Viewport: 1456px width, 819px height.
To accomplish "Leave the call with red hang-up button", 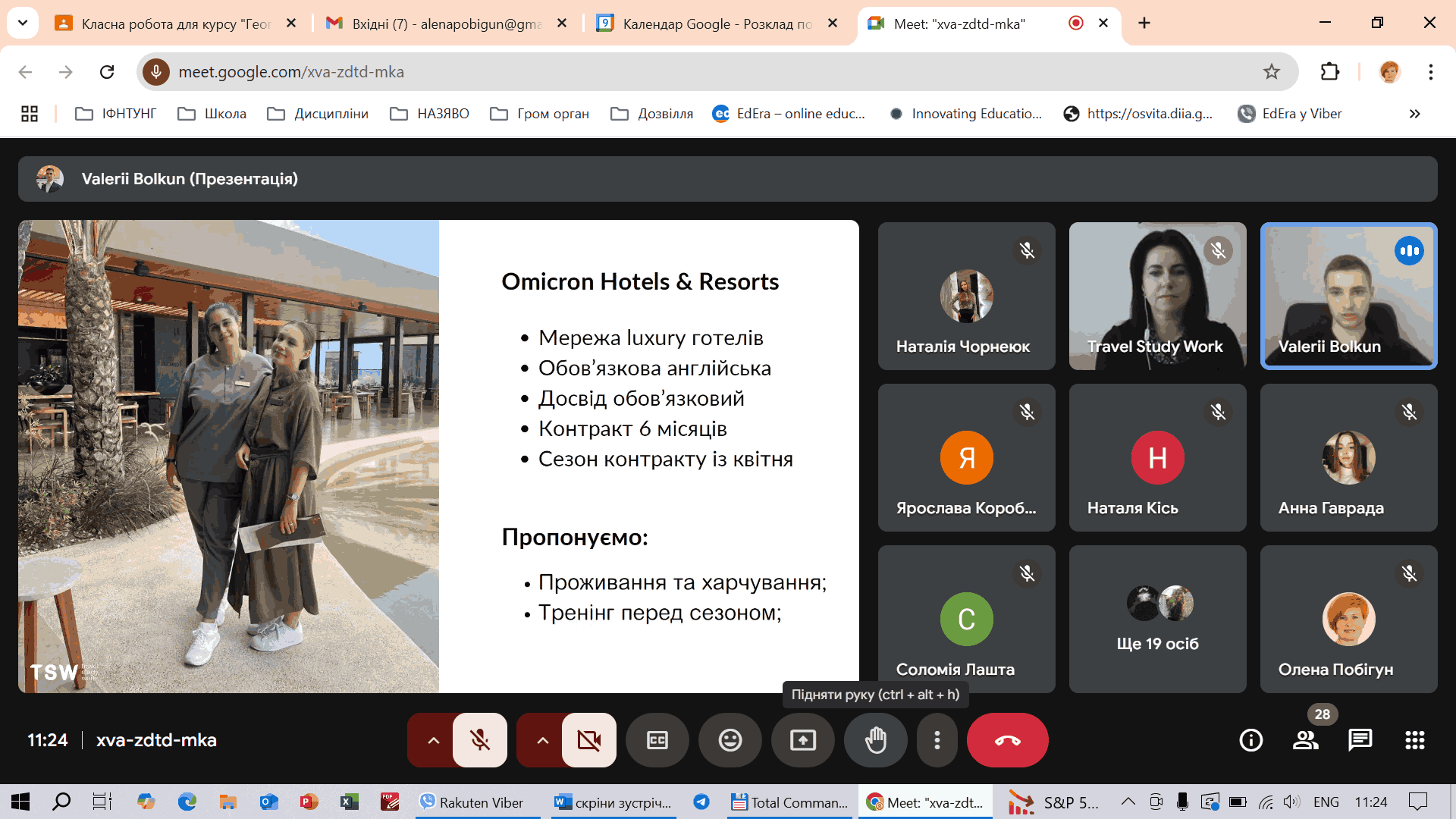I will click(x=1007, y=740).
